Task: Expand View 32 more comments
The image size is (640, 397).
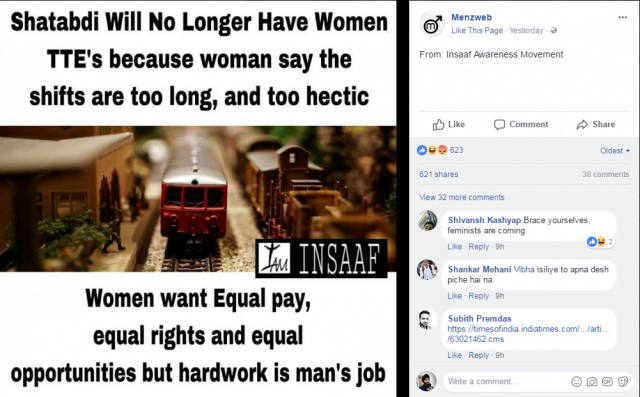Action: (461, 197)
